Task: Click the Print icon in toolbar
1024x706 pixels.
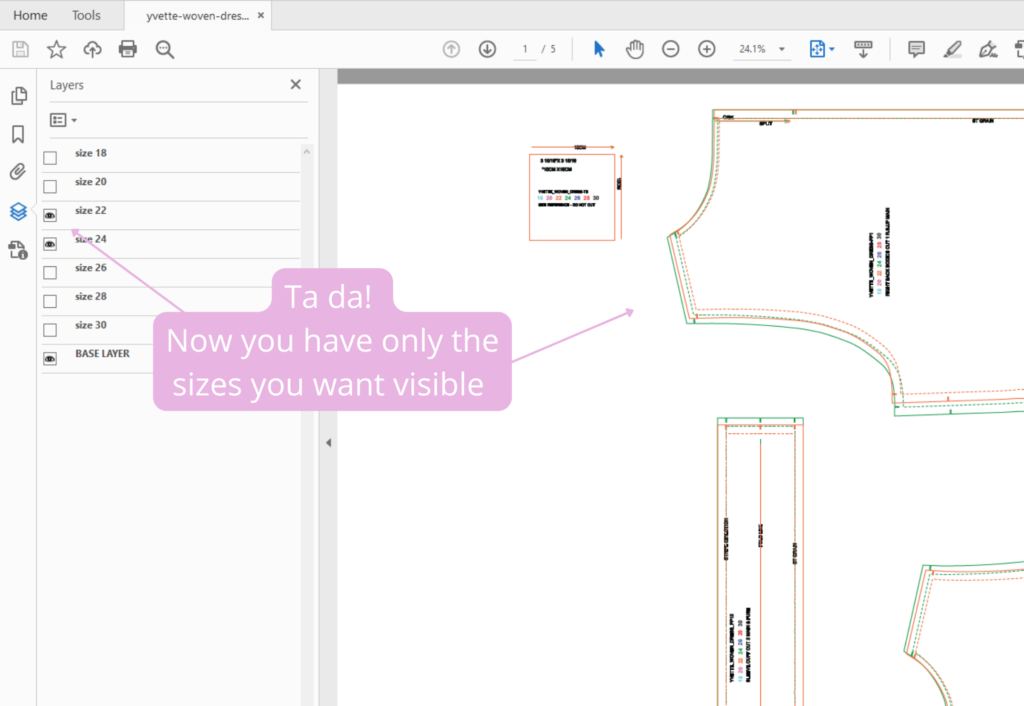Action: pyautogui.click(x=128, y=49)
